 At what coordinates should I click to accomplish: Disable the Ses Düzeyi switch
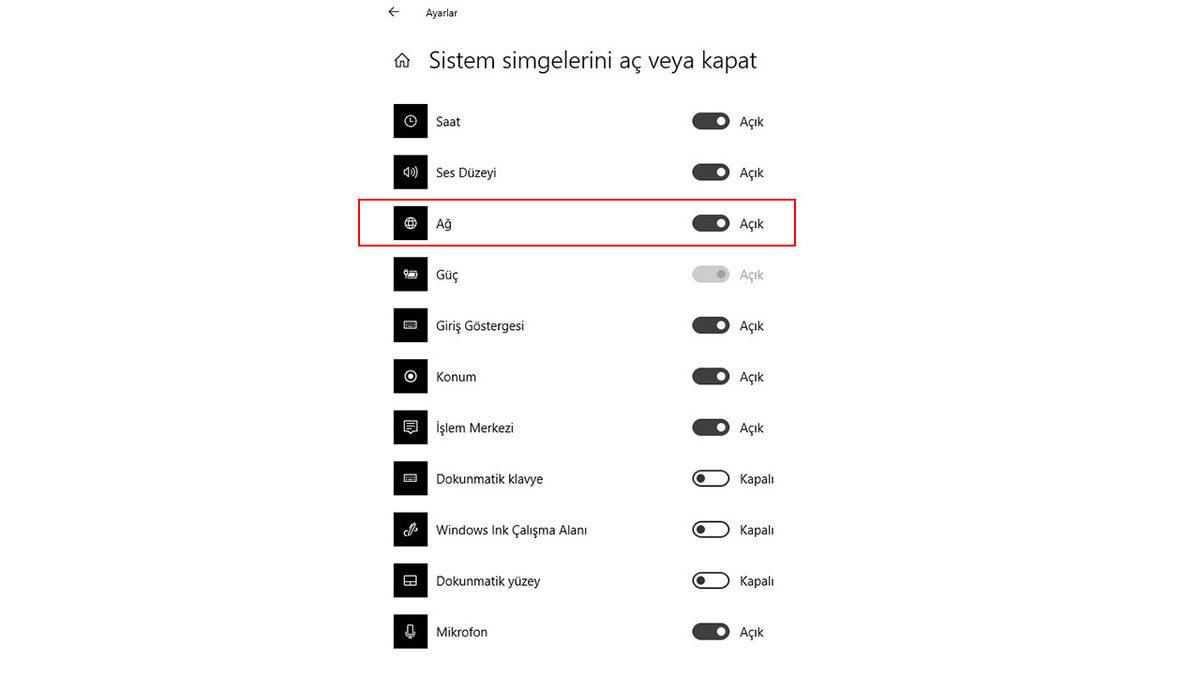click(x=710, y=171)
